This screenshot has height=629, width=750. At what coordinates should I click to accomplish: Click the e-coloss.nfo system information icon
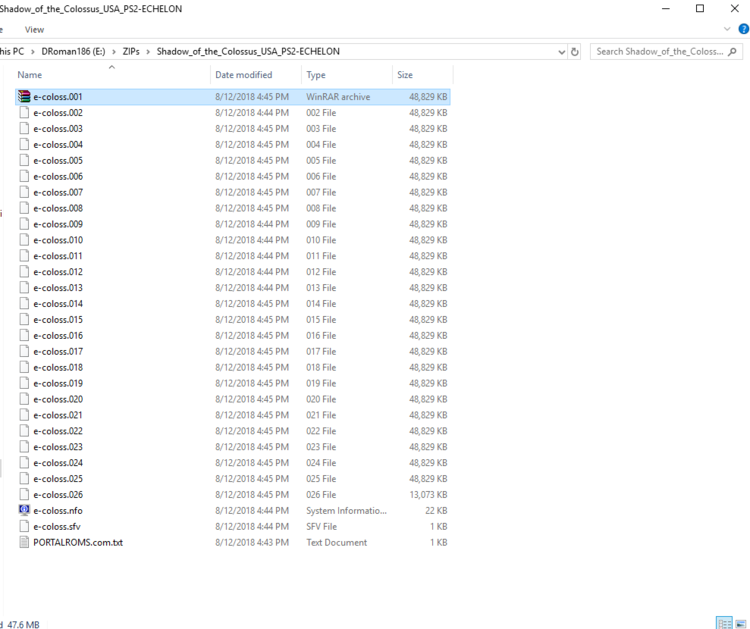pos(24,510)
